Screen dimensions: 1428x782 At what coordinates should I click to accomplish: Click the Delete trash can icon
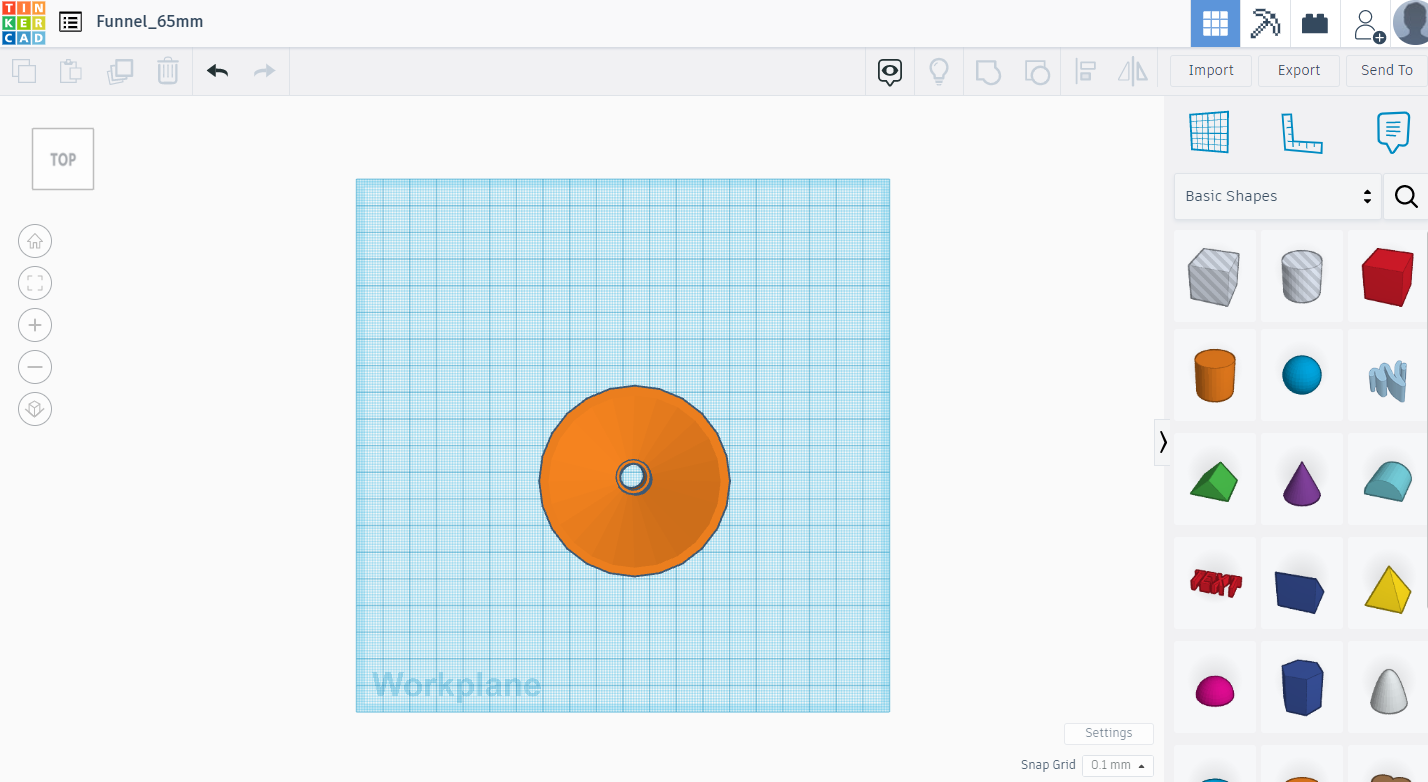(x=168, y=71)
